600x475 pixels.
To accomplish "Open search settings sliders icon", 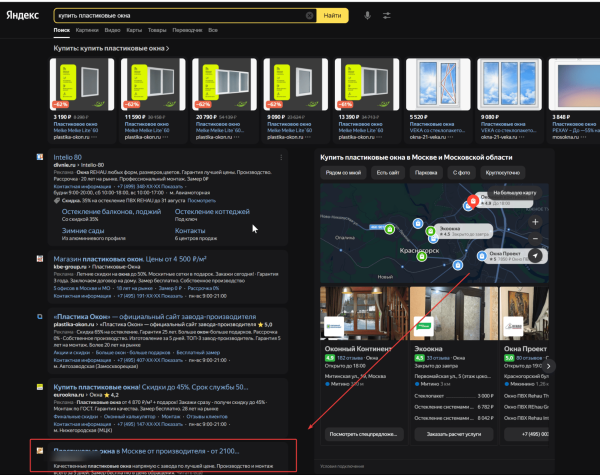I will (x=386, y=16).
